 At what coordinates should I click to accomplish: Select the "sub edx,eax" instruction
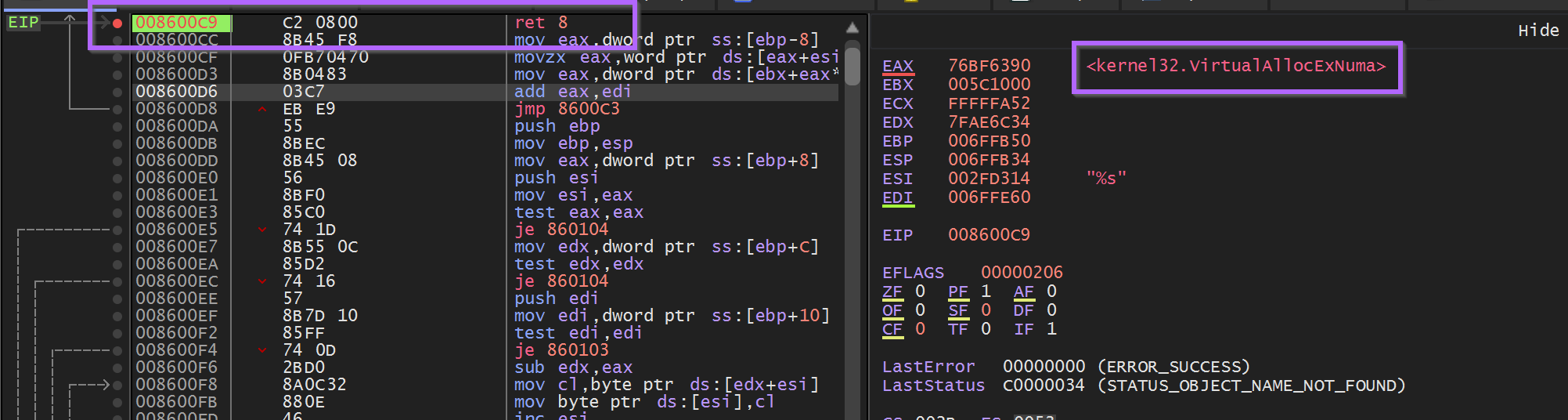[573, 367]
